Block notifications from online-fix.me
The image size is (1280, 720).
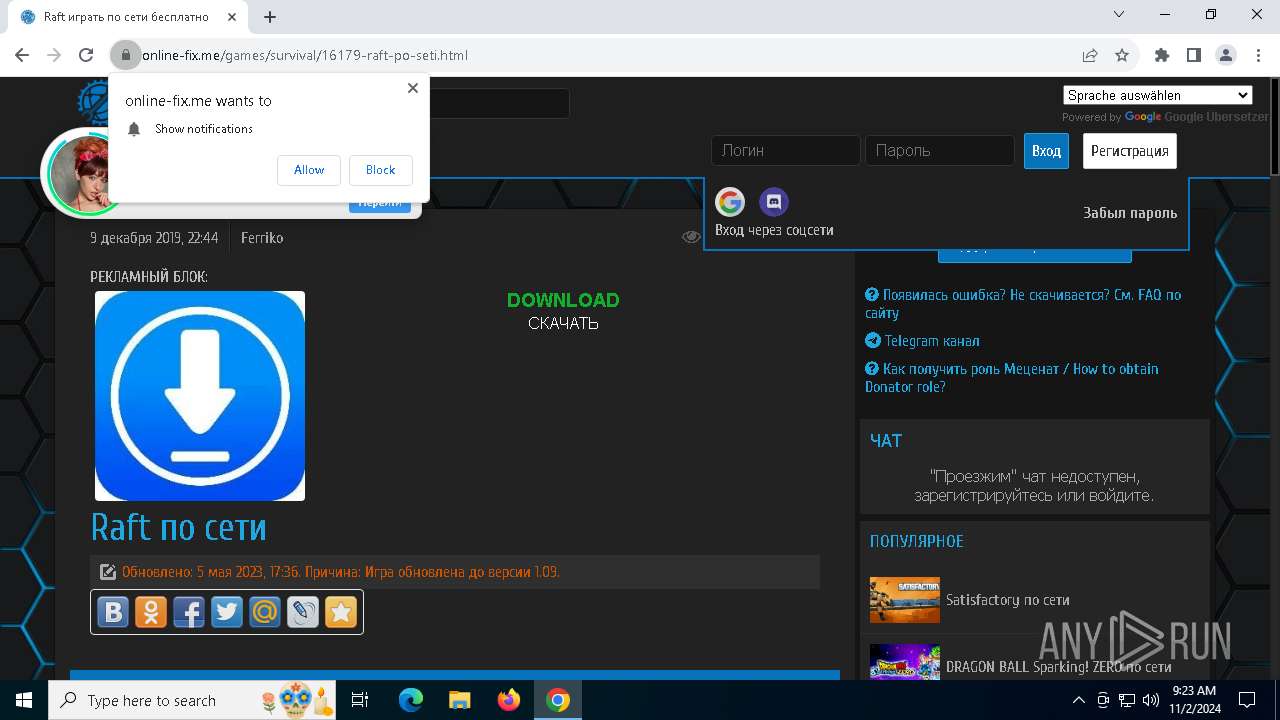pyautogui.click(x=380, y=170)
